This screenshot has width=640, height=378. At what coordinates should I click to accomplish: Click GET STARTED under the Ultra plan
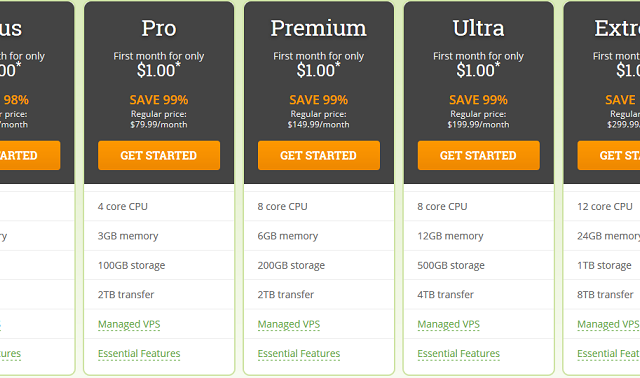coord(478,156)
